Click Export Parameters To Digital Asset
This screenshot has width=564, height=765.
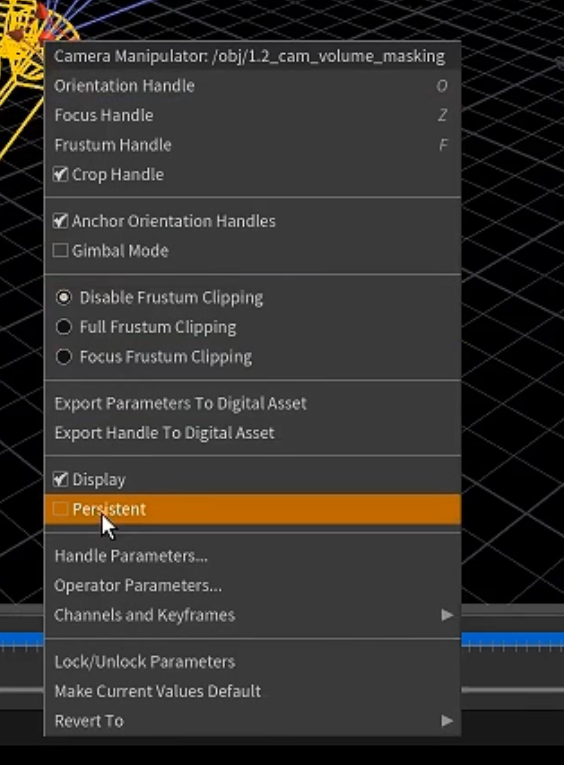click(253, 403)
